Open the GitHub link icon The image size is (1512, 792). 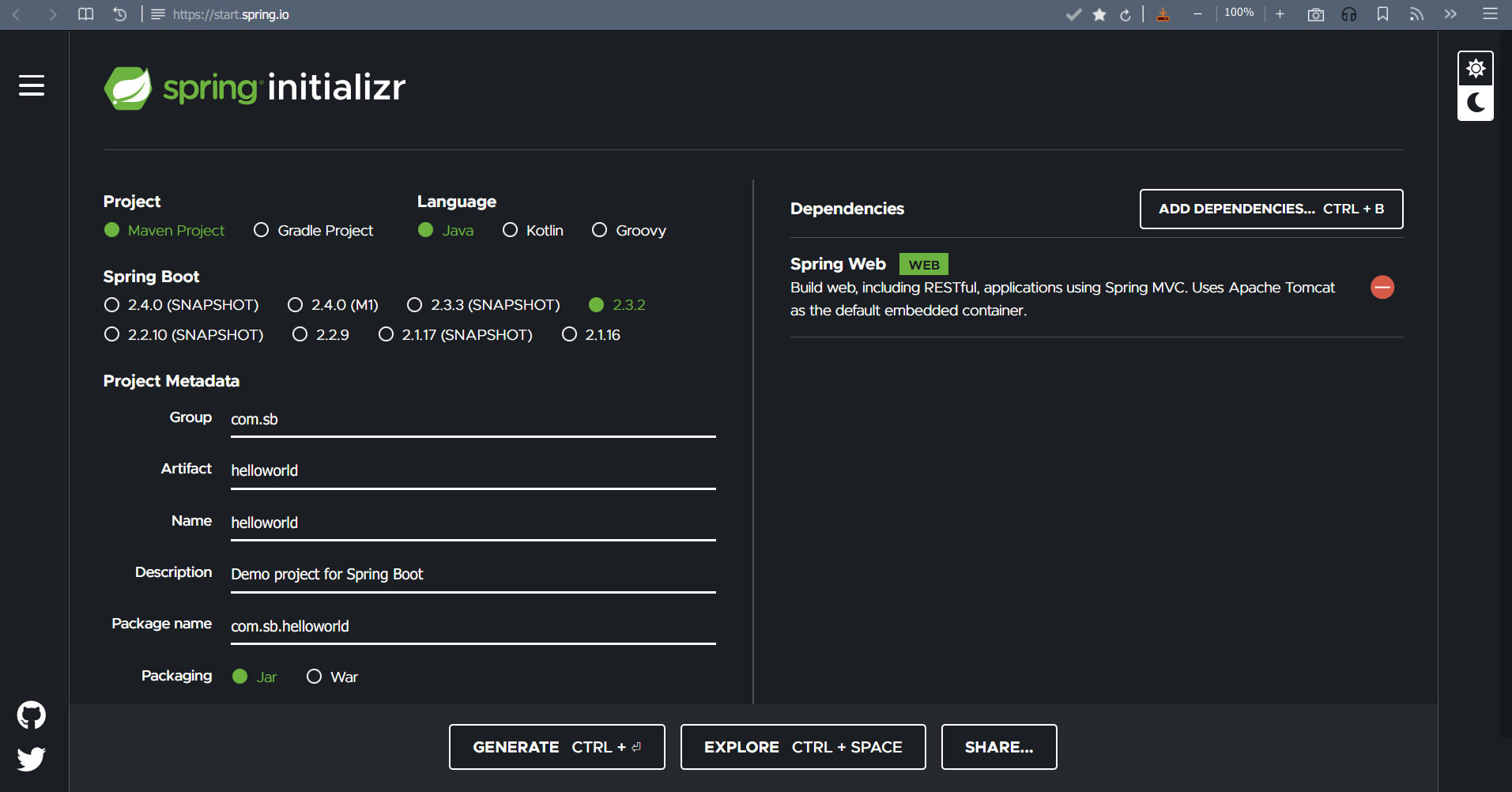click(x=32, y=715)
